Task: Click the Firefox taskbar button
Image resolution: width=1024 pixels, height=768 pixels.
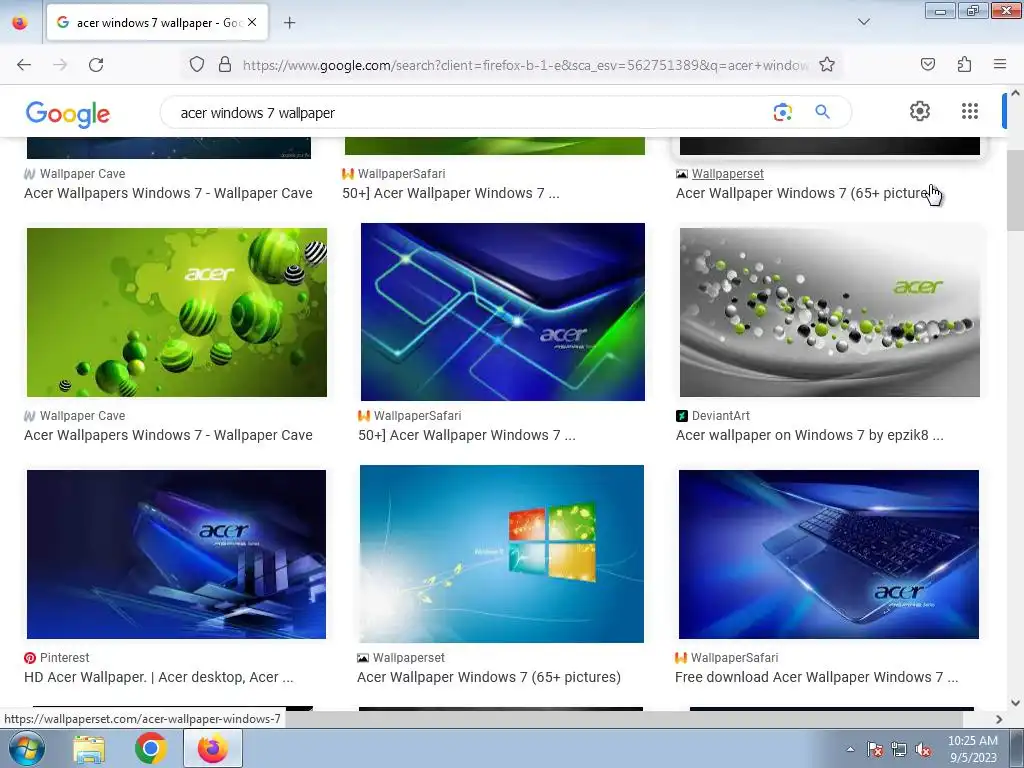Action: [213, 748]
